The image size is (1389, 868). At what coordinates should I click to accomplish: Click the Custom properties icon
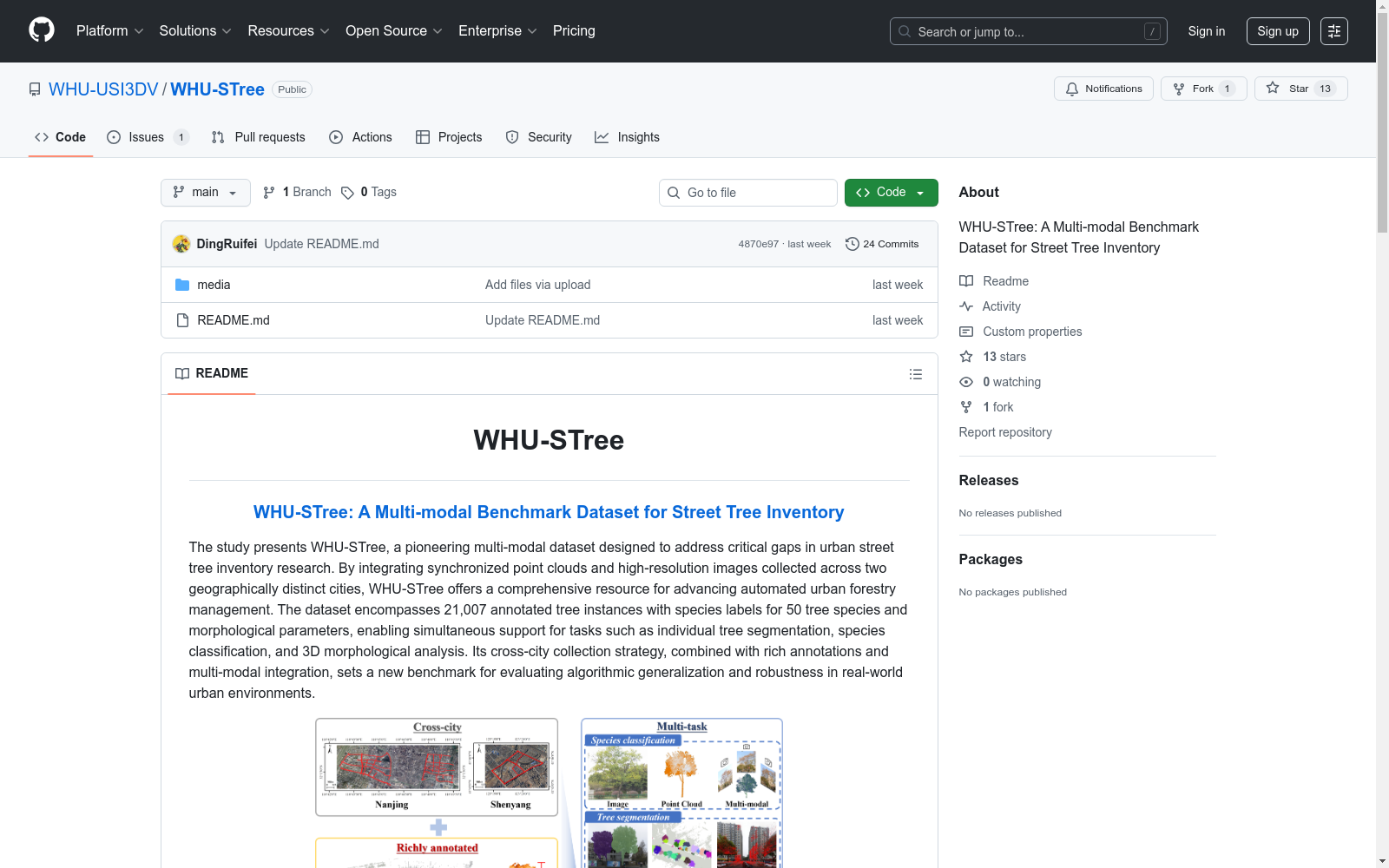click(966, 332)
